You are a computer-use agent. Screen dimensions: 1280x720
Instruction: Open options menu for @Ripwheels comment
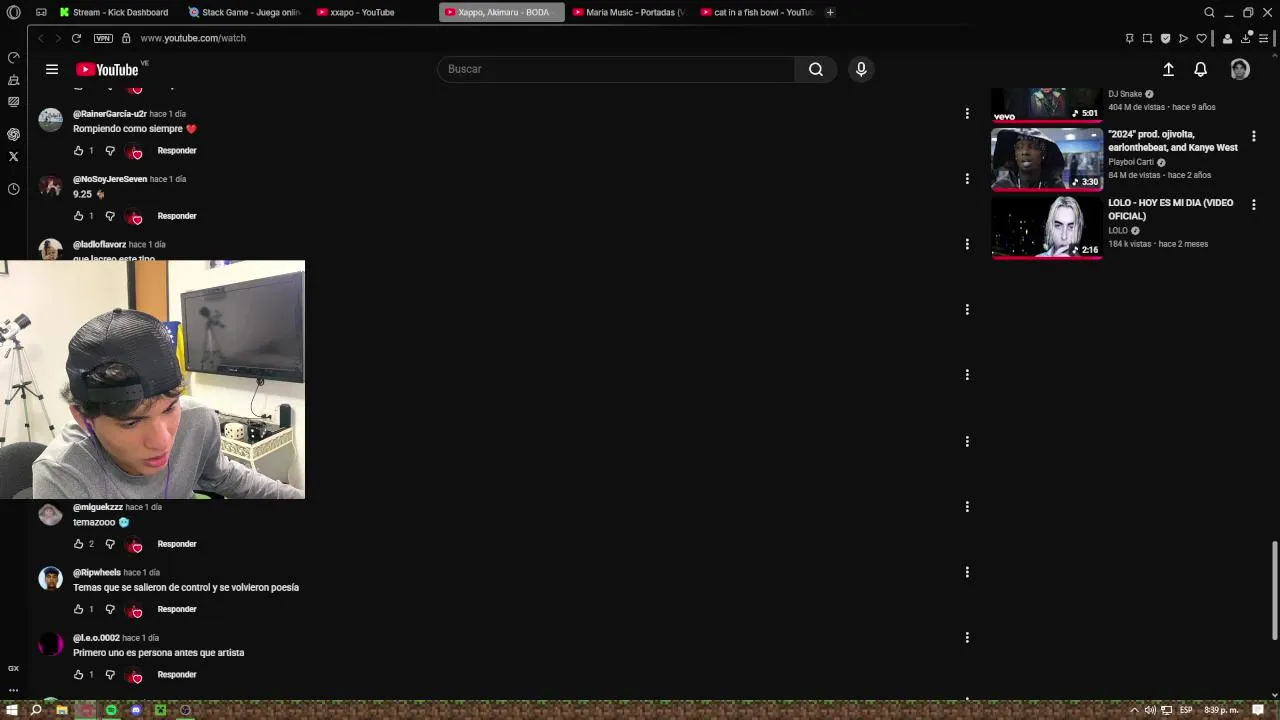click(967, 572)
